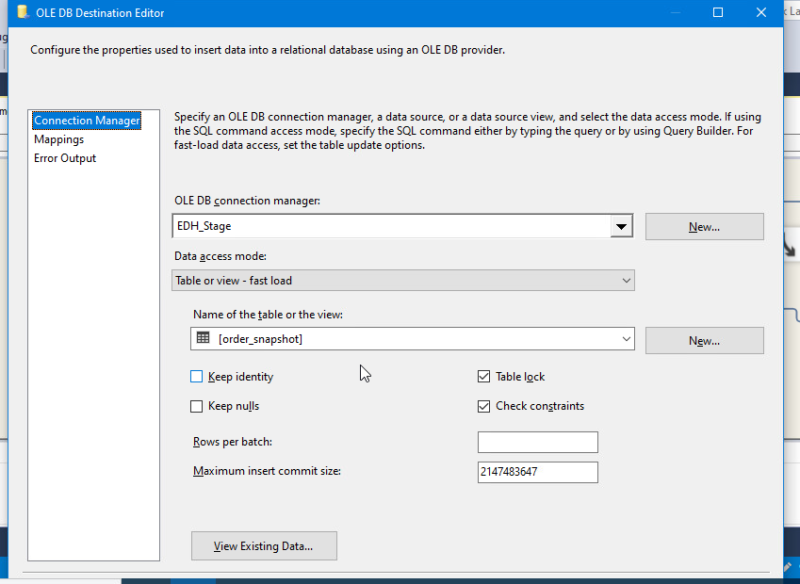Click the table icon beside order_snapshot field

203,339
